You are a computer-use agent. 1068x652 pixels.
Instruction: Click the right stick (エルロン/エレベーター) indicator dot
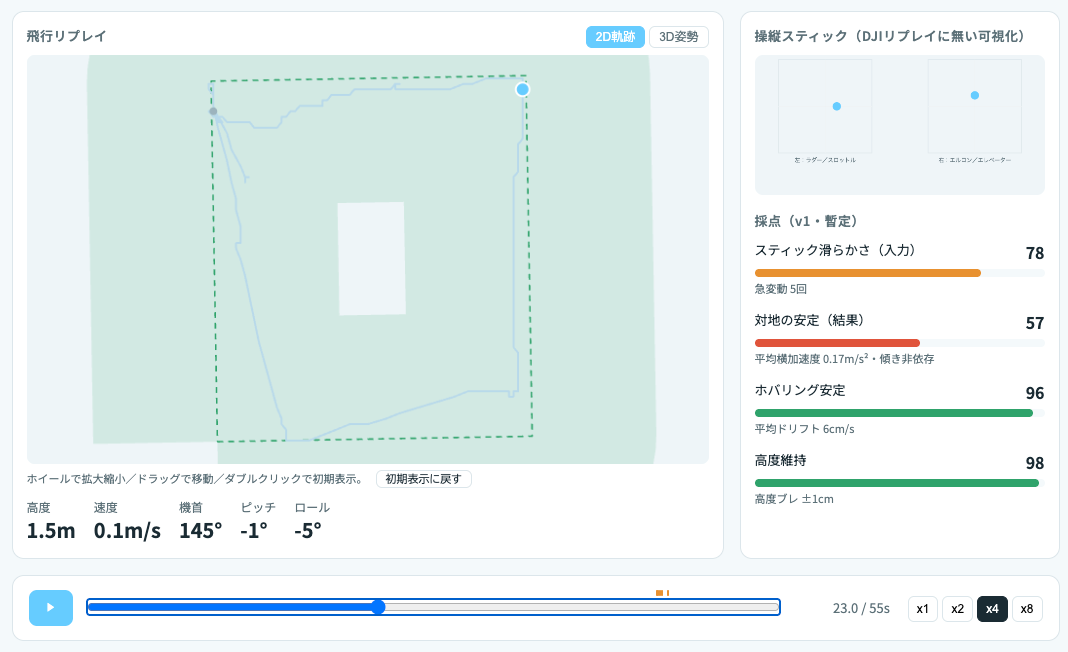point(975,95)
